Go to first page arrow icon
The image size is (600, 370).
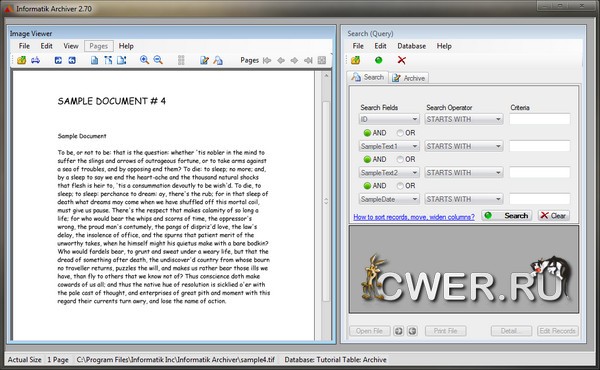click(267, 60)
